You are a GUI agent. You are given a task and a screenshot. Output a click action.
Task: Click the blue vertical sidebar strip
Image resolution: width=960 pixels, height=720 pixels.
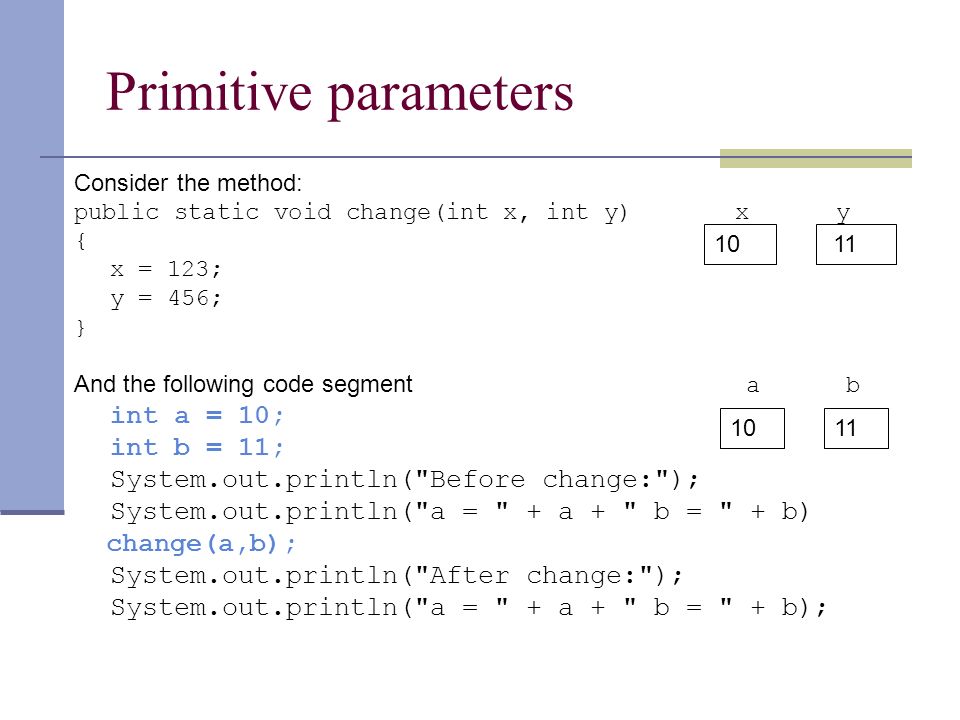point(32,256)
